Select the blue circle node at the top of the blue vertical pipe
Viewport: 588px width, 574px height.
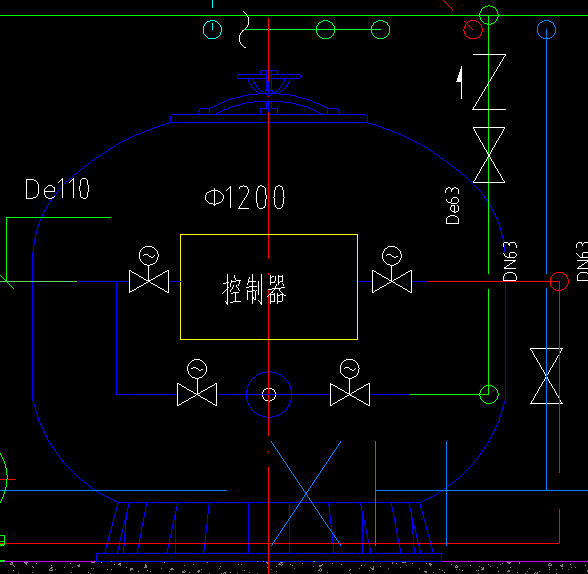point(546,29)
